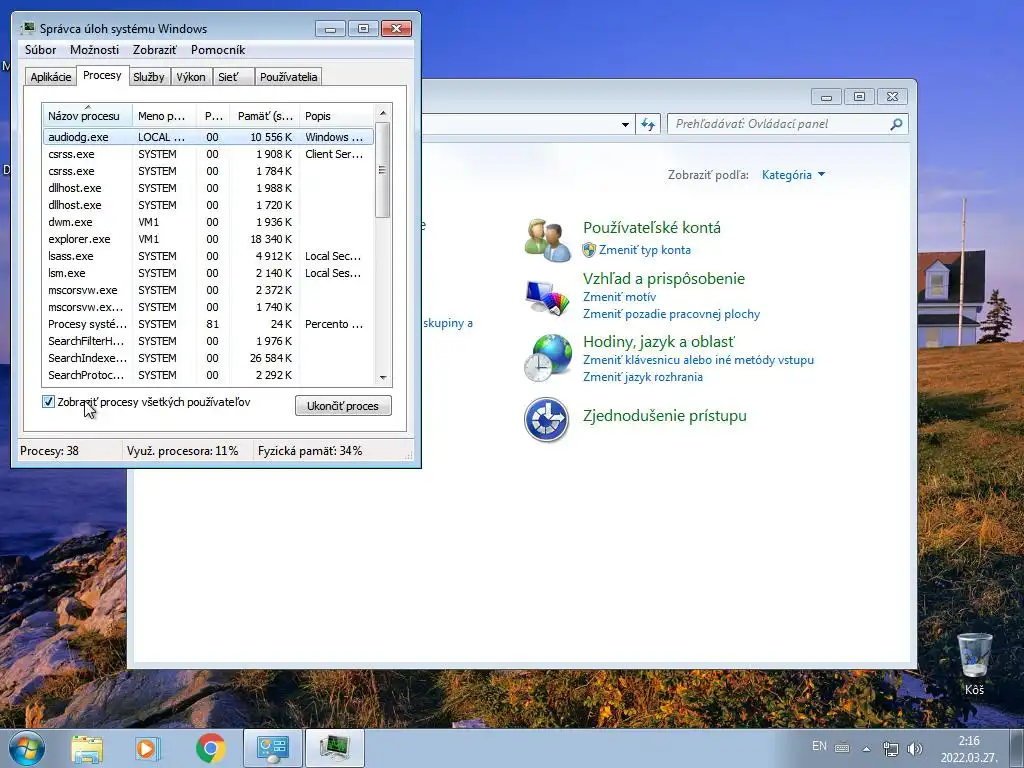
Task: Select the lsass.exe process row
Action: (x=208, y=256)
